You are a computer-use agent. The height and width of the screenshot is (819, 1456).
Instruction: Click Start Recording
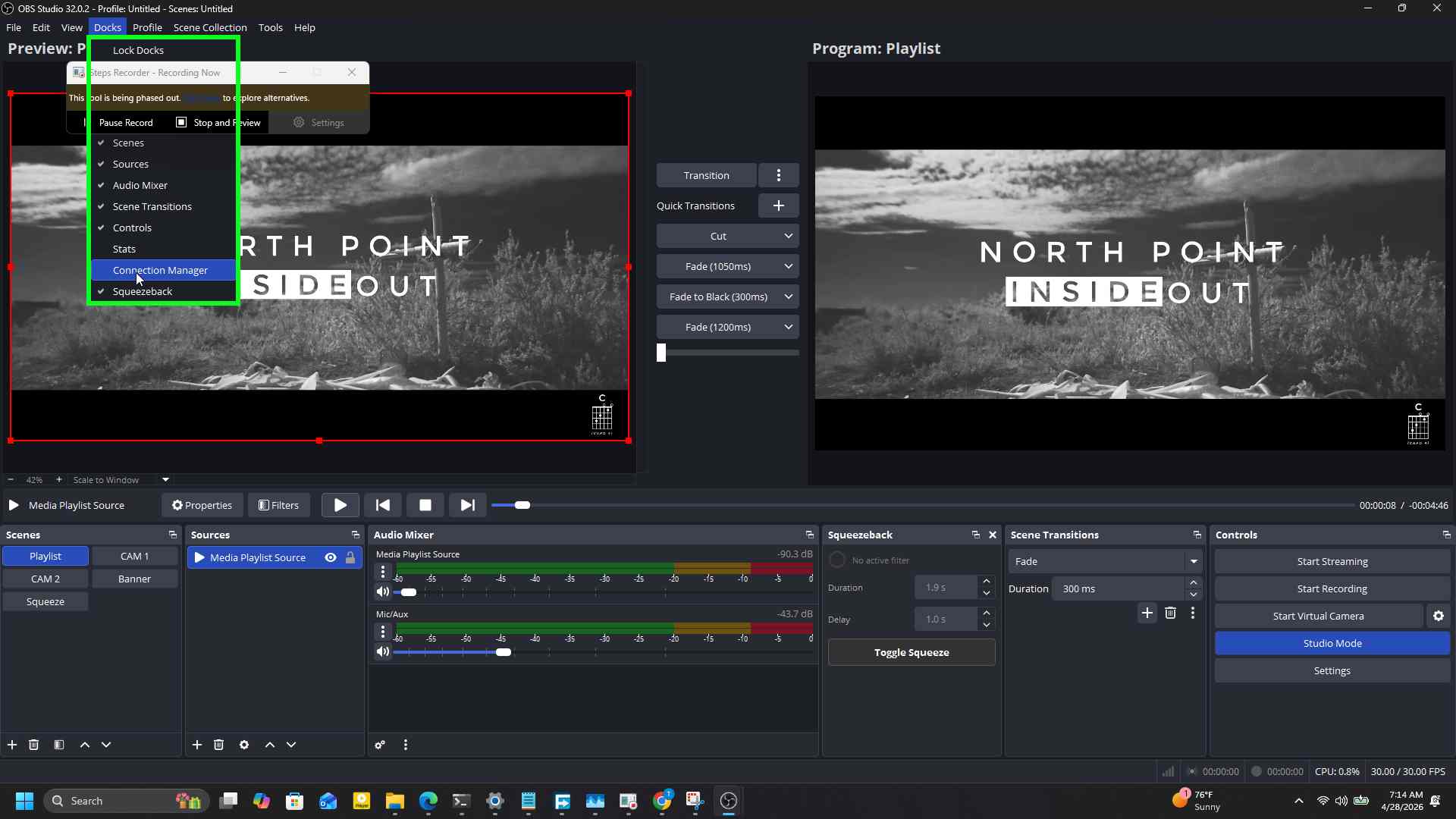coord(1332,588)
